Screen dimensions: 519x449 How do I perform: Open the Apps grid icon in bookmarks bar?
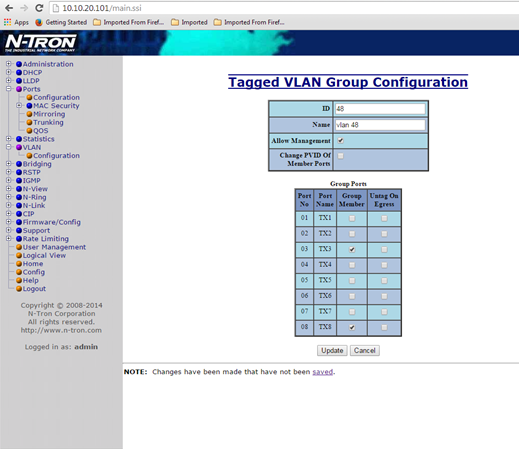pyautogui.click(x=7, y=22)
